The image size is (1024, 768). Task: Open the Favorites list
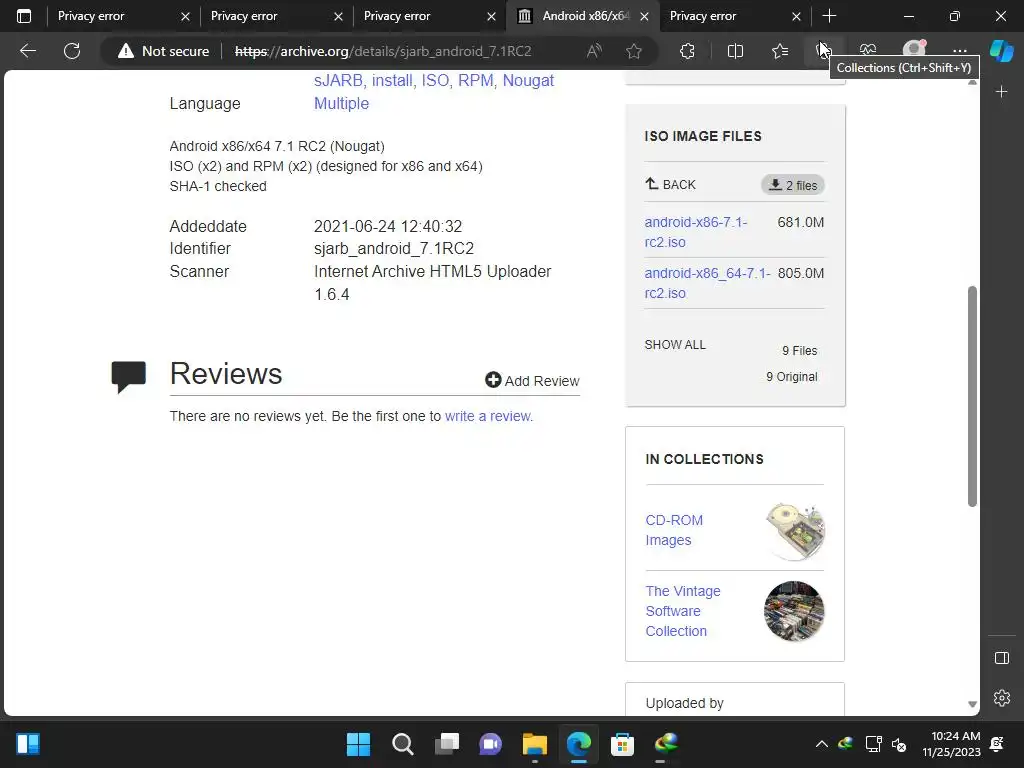[780, 51]
